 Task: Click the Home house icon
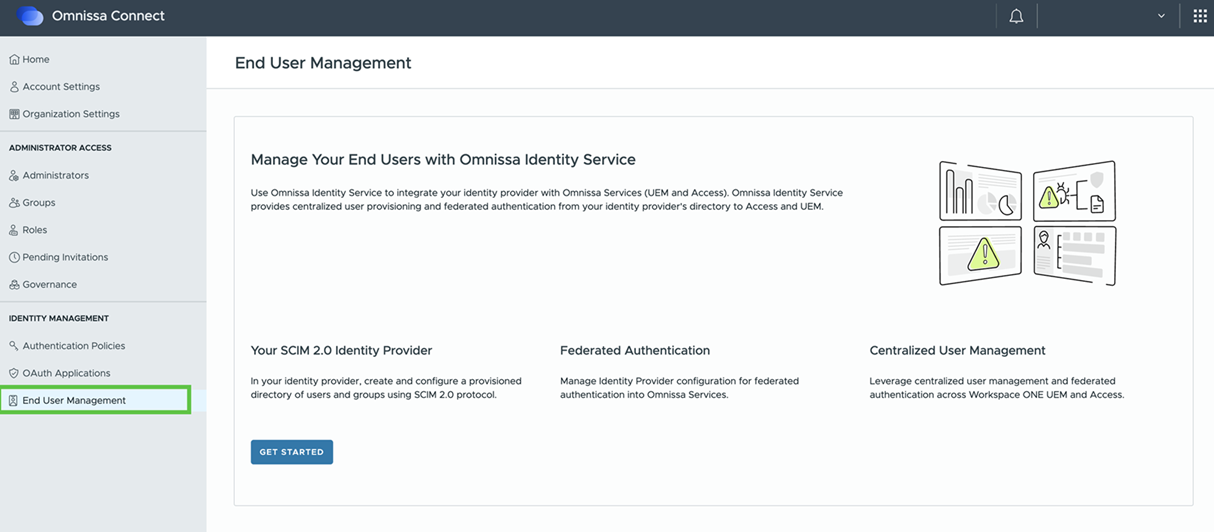14,60
